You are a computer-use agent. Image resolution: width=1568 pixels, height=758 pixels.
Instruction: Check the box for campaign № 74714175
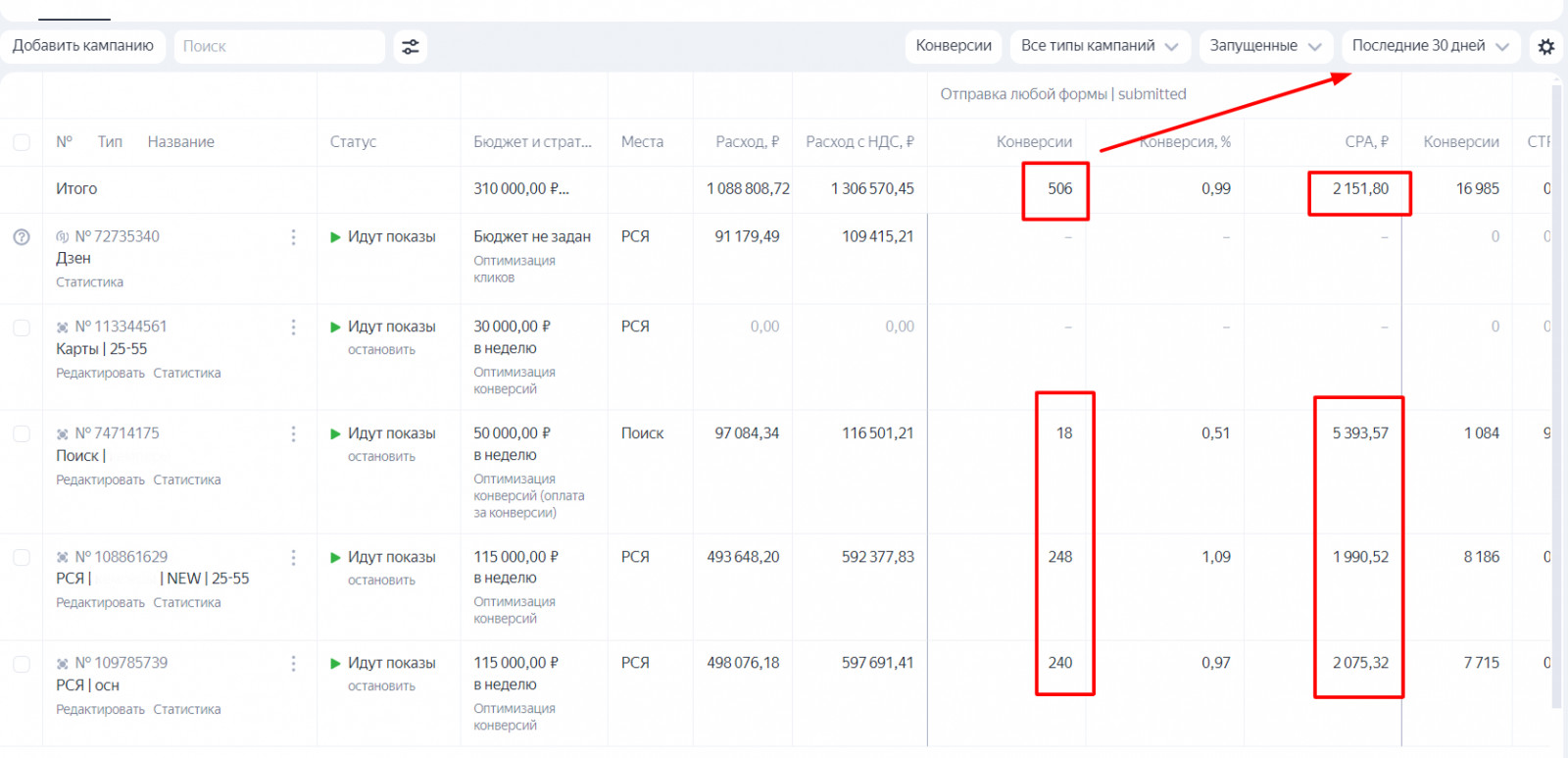tap(22, 433)
